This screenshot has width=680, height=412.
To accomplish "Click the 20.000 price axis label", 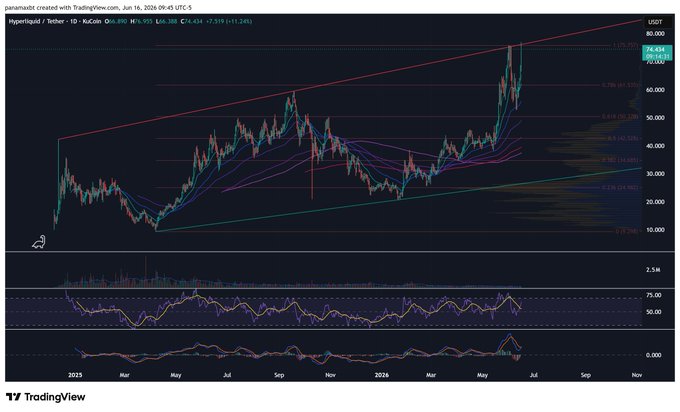I will pos(655,202).
